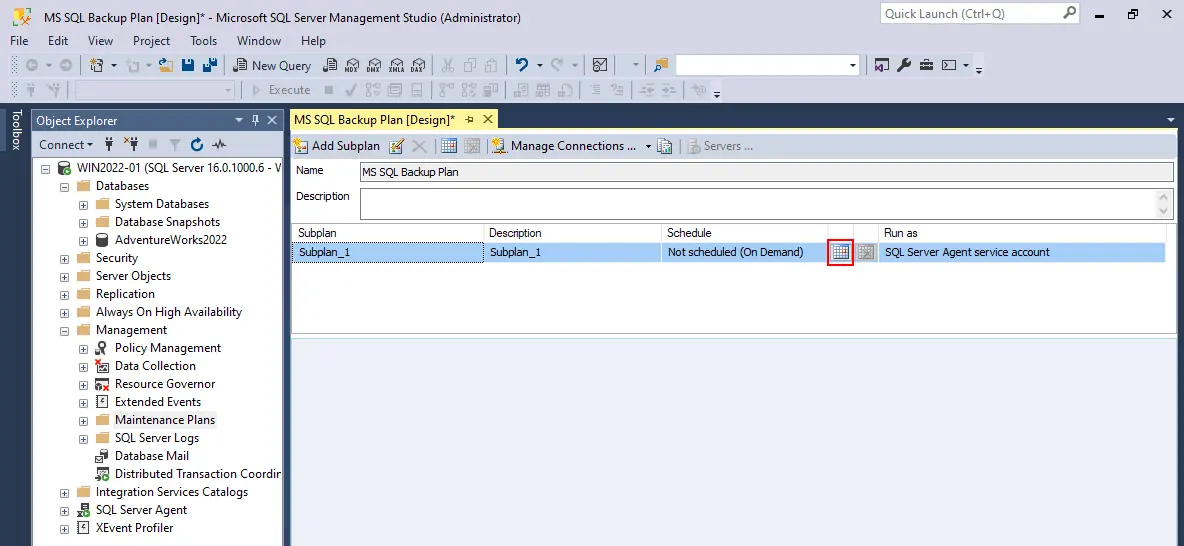The height and width of the screenshot is (546, 1184).
Task: Open the Properties wrench icon
Action: (x=903, y=66)
